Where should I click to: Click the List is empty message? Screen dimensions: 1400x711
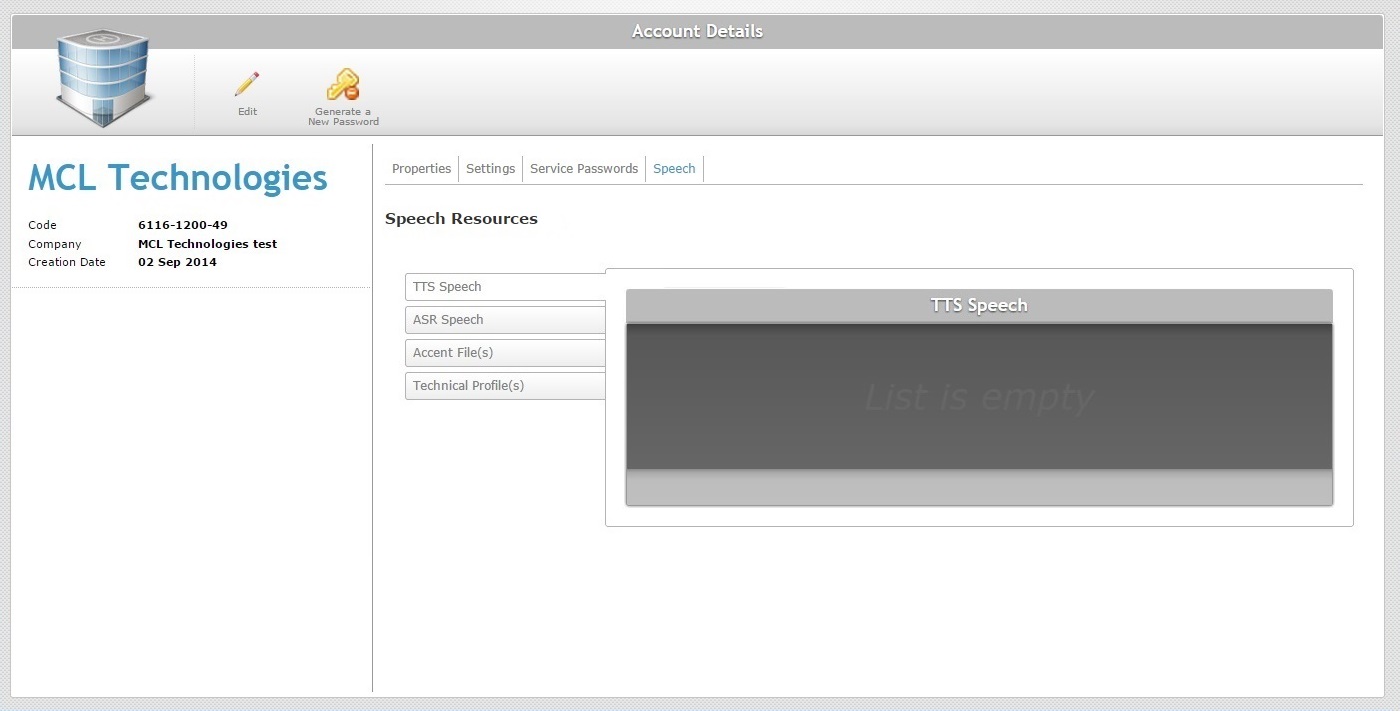coord(979,397)
